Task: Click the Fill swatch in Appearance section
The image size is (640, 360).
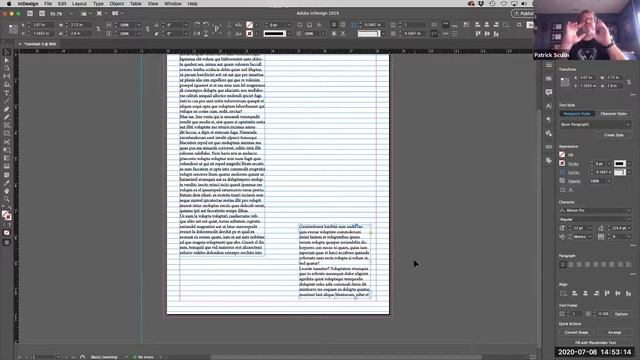Action: pos(562,155)
